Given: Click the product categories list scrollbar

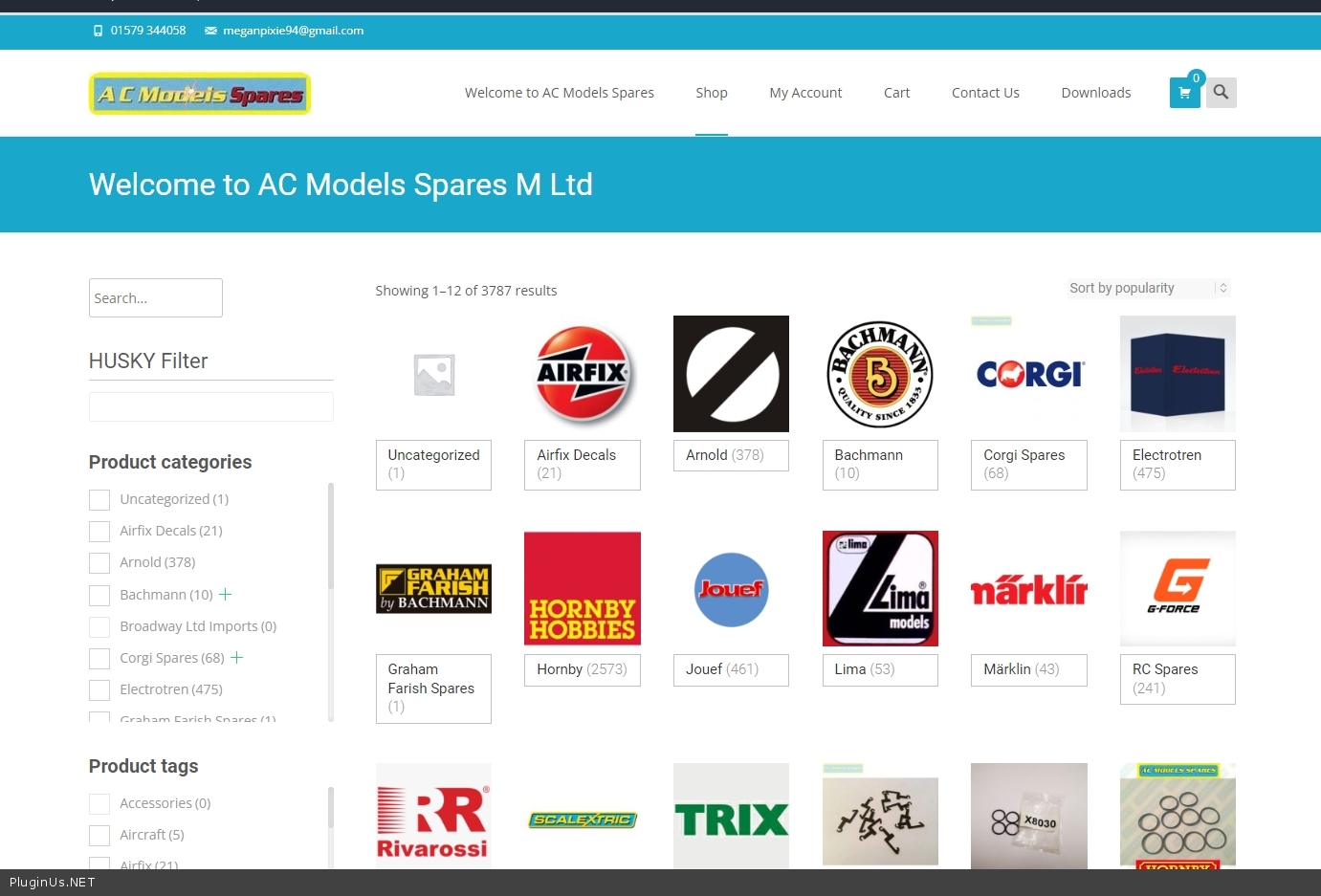Looking at the screenshot, I should pos(331,535).
